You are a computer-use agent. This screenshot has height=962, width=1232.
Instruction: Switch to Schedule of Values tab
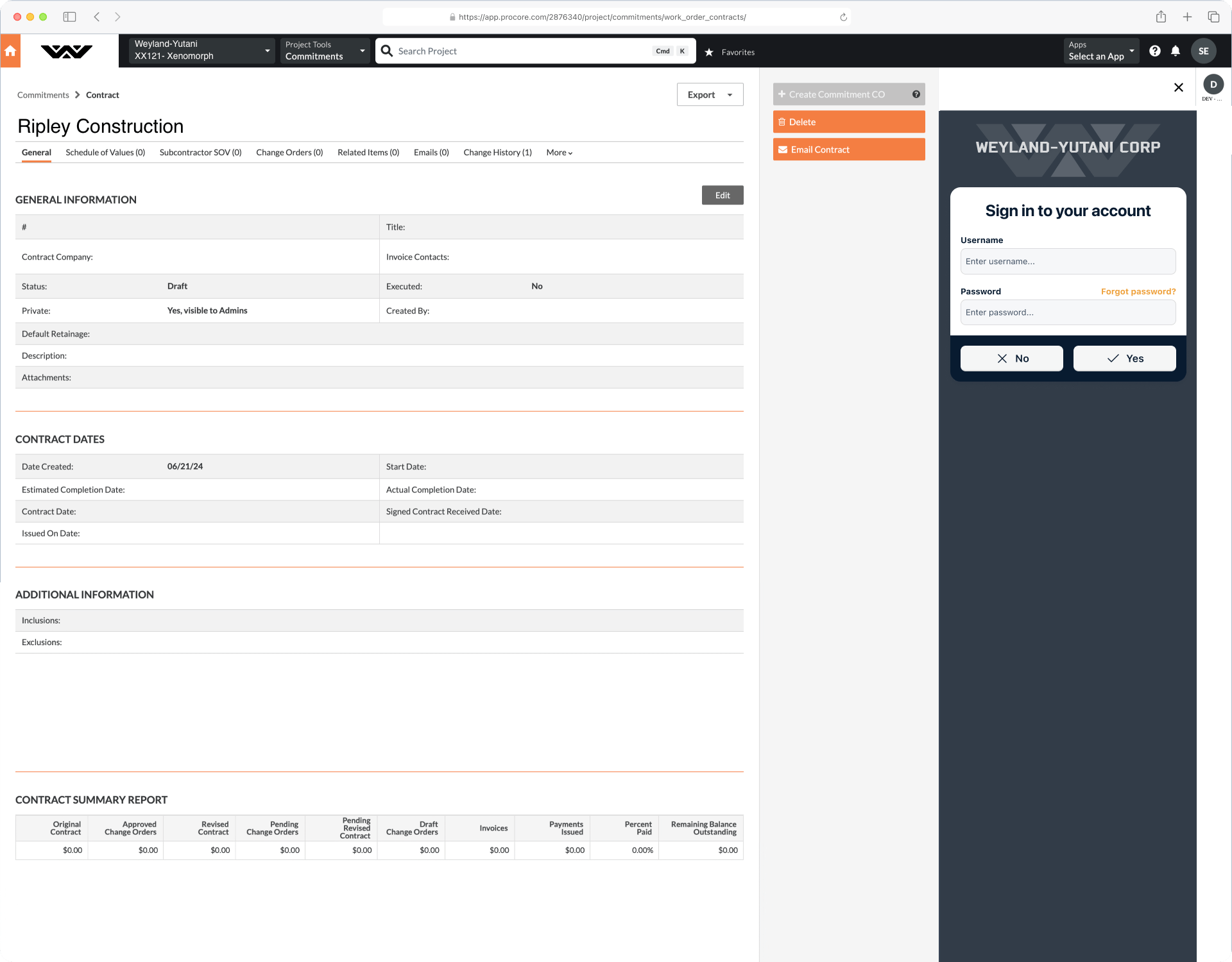(105, 153)
